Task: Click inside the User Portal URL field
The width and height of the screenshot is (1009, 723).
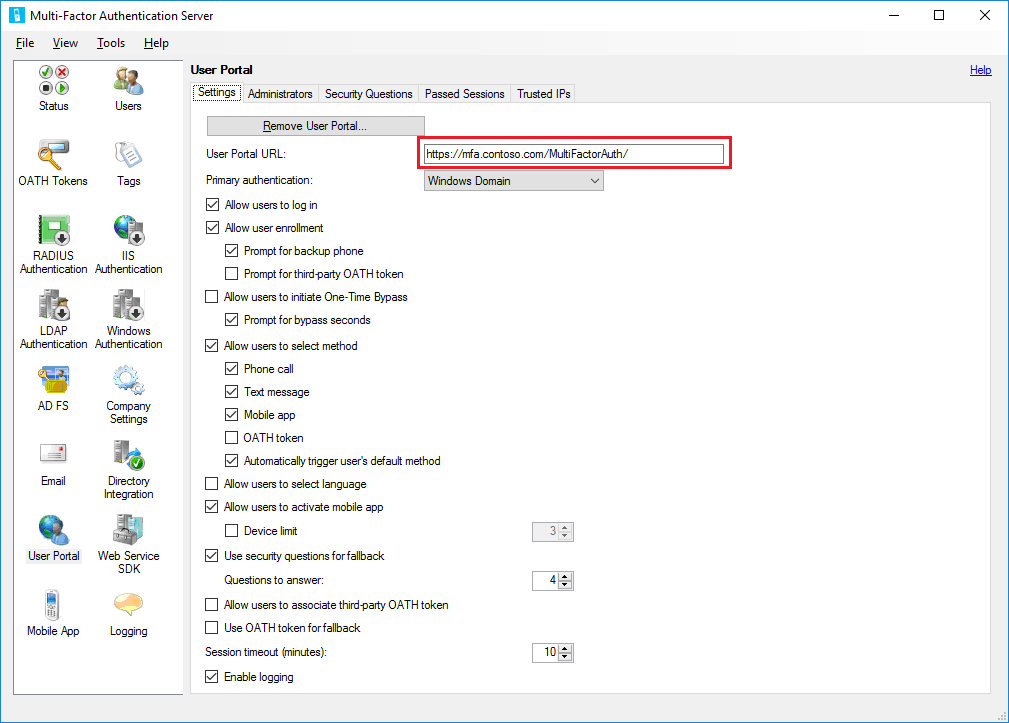Action: pos(574,153)
